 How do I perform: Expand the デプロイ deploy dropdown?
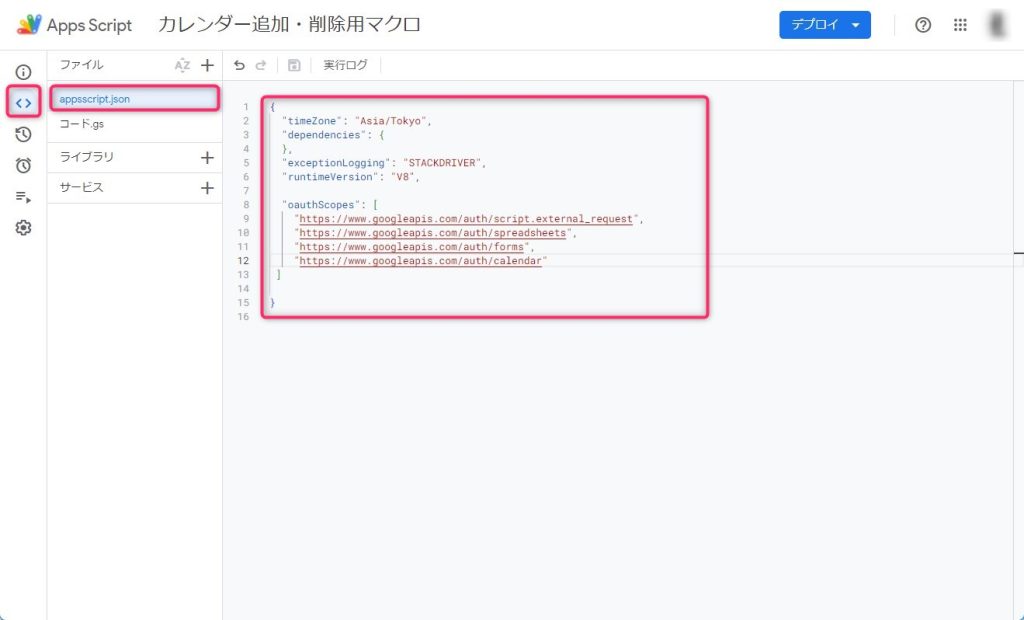pyautogui.click(x=825, y=25)
